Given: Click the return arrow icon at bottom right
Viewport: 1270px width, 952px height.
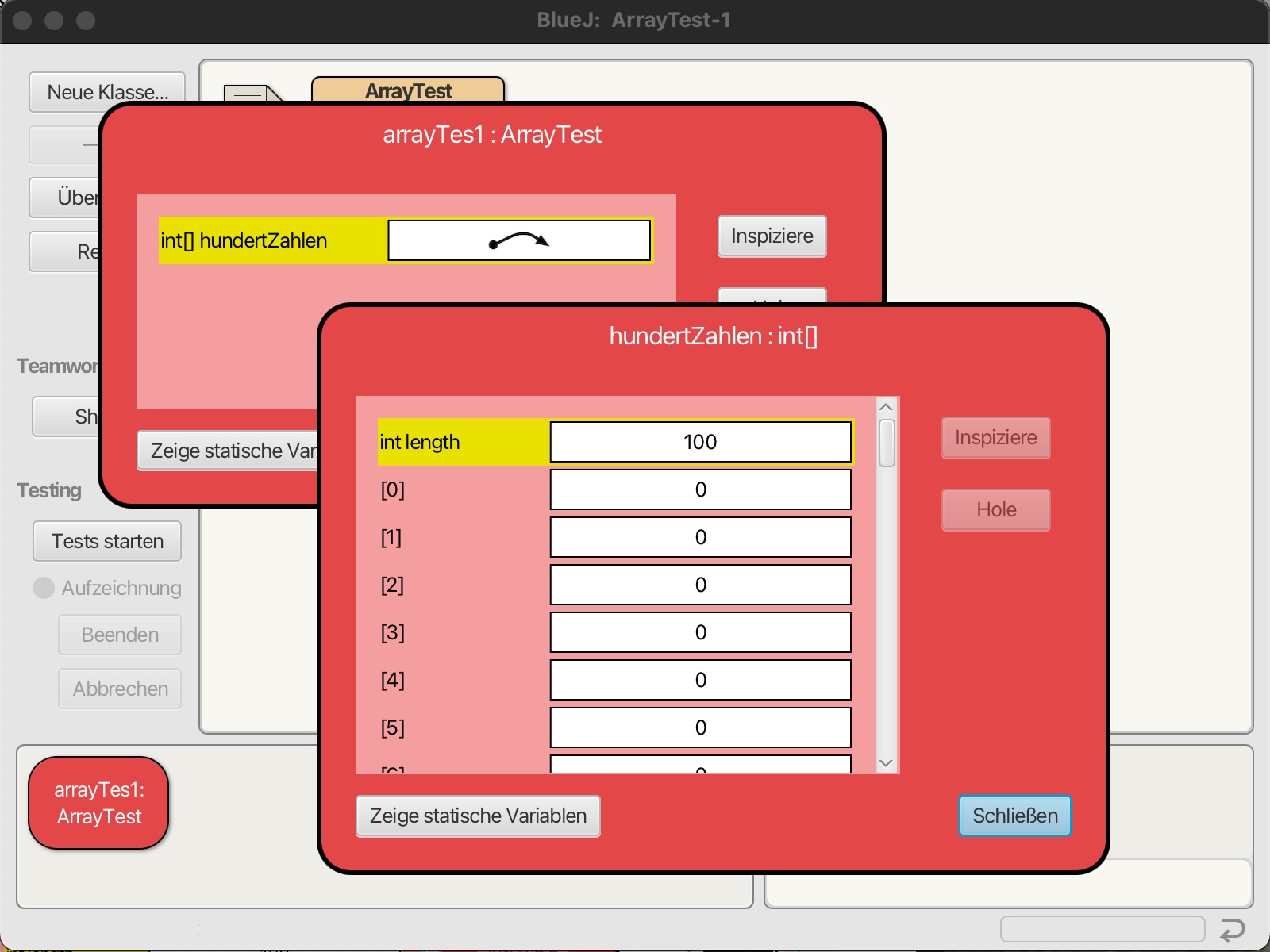Looking at the screenshot, I should [x=1232, y=929].
